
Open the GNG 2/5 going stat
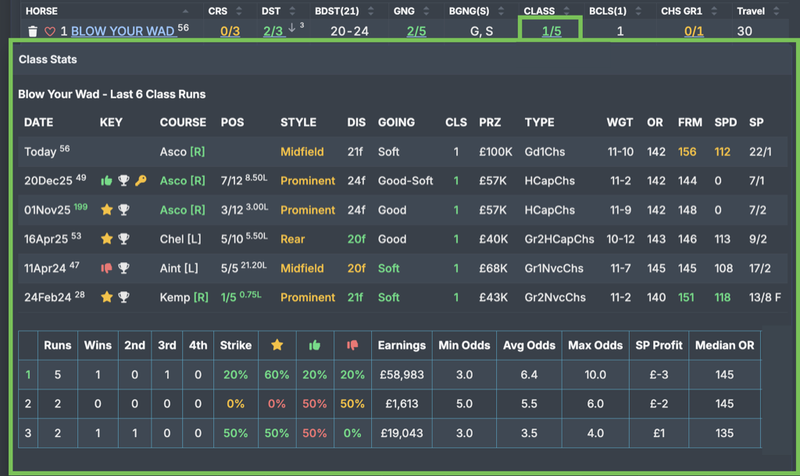[415, 31]
